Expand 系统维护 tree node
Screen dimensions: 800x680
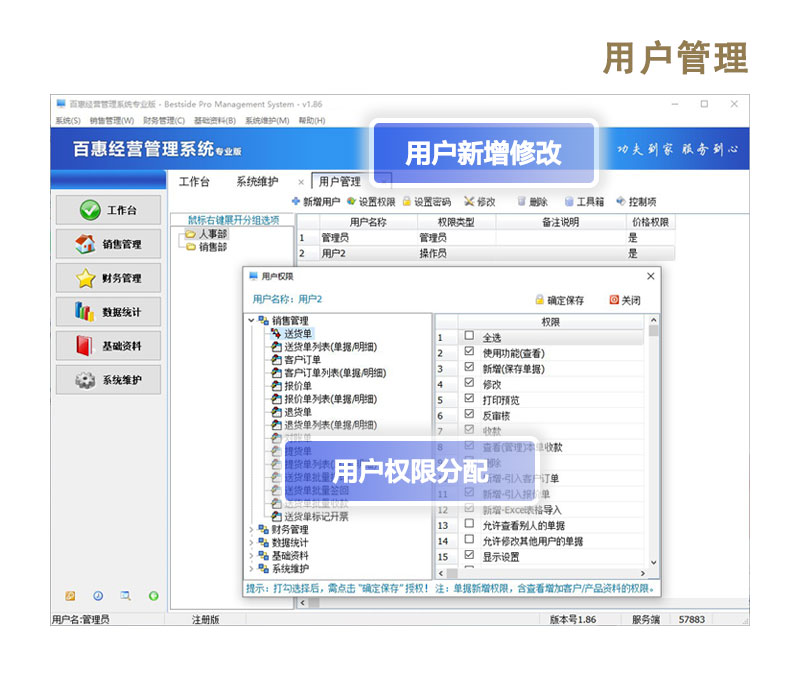click(251, 568)
